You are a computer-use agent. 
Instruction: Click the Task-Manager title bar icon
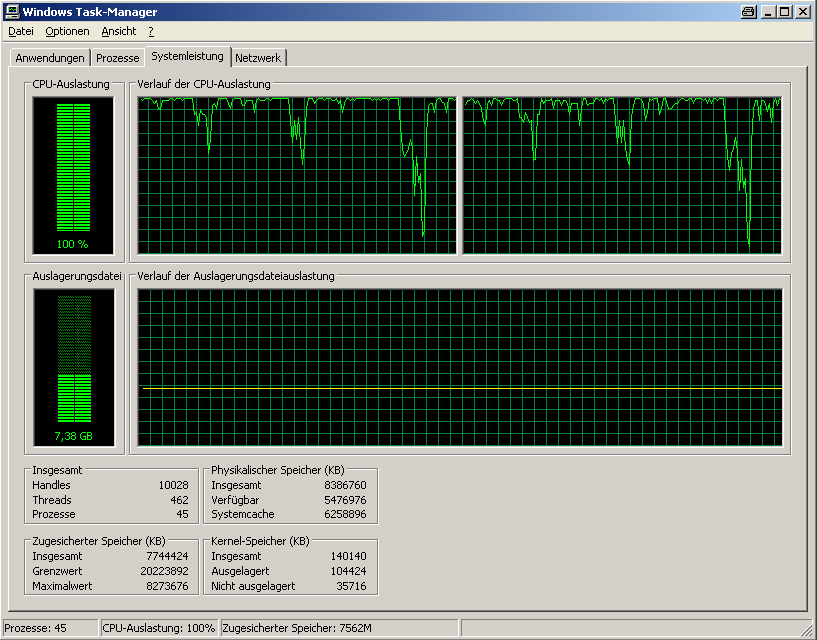pyautogui.click(x=11, y=11)
